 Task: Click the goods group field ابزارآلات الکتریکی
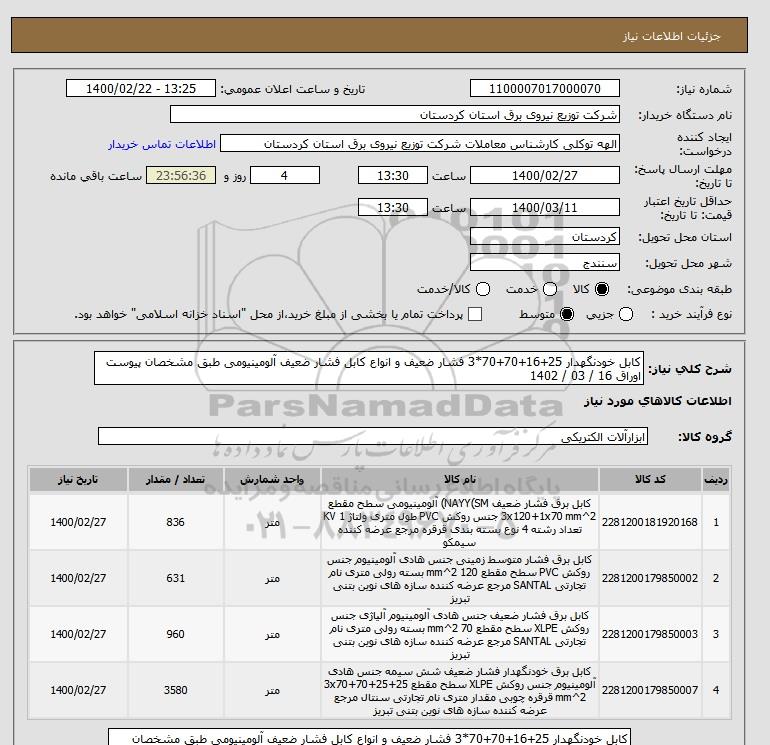point(373,436)
